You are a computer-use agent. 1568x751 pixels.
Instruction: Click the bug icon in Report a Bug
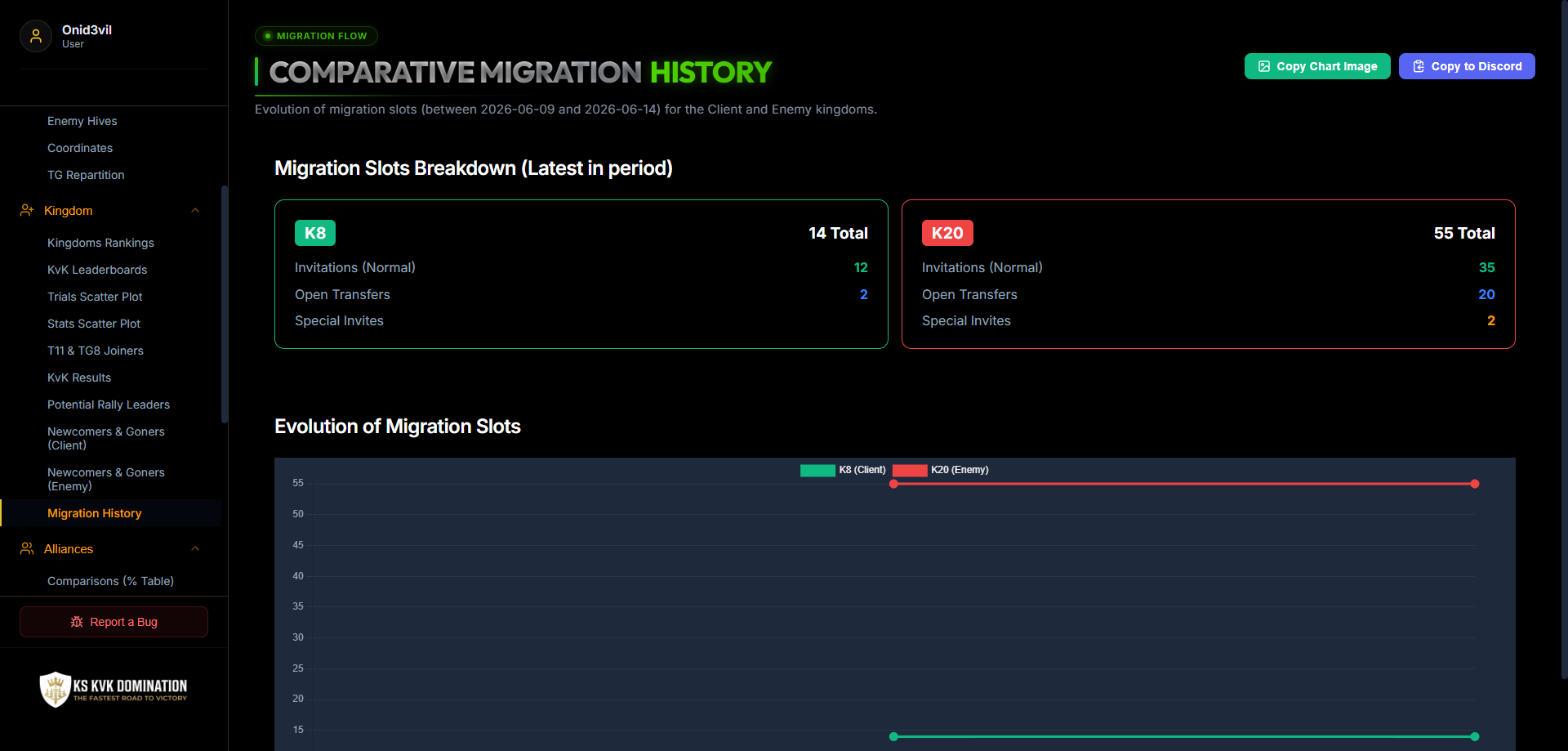[77, 622]
